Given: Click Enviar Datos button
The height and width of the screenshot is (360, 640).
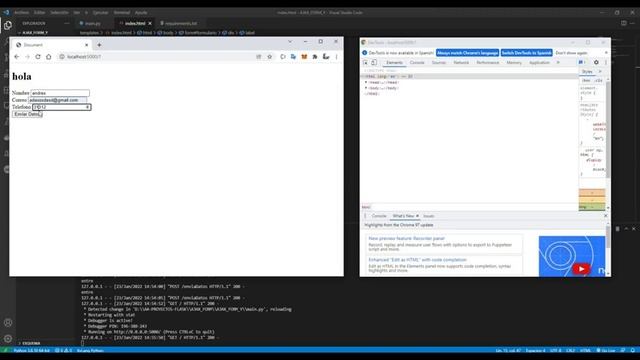Looking at the screenshot, I should tap(27, 114).
